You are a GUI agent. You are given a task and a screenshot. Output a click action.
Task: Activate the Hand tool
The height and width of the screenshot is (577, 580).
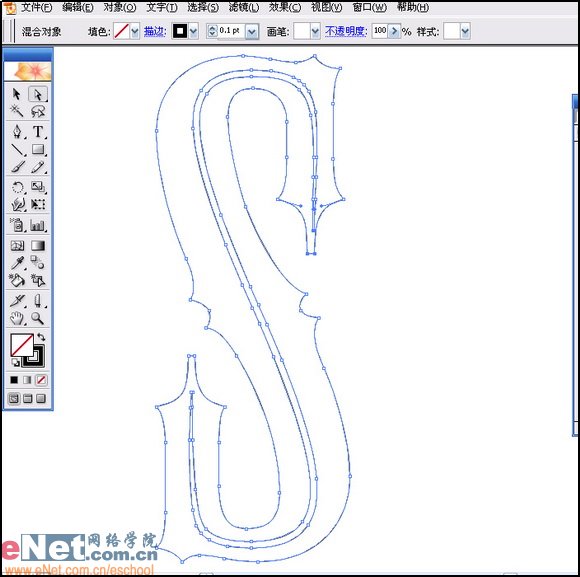coord(17,318)
